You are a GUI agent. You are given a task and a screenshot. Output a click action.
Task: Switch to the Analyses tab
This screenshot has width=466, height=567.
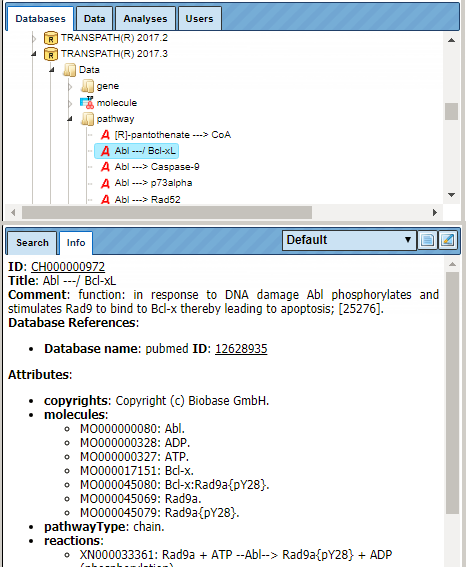[145, 19]
